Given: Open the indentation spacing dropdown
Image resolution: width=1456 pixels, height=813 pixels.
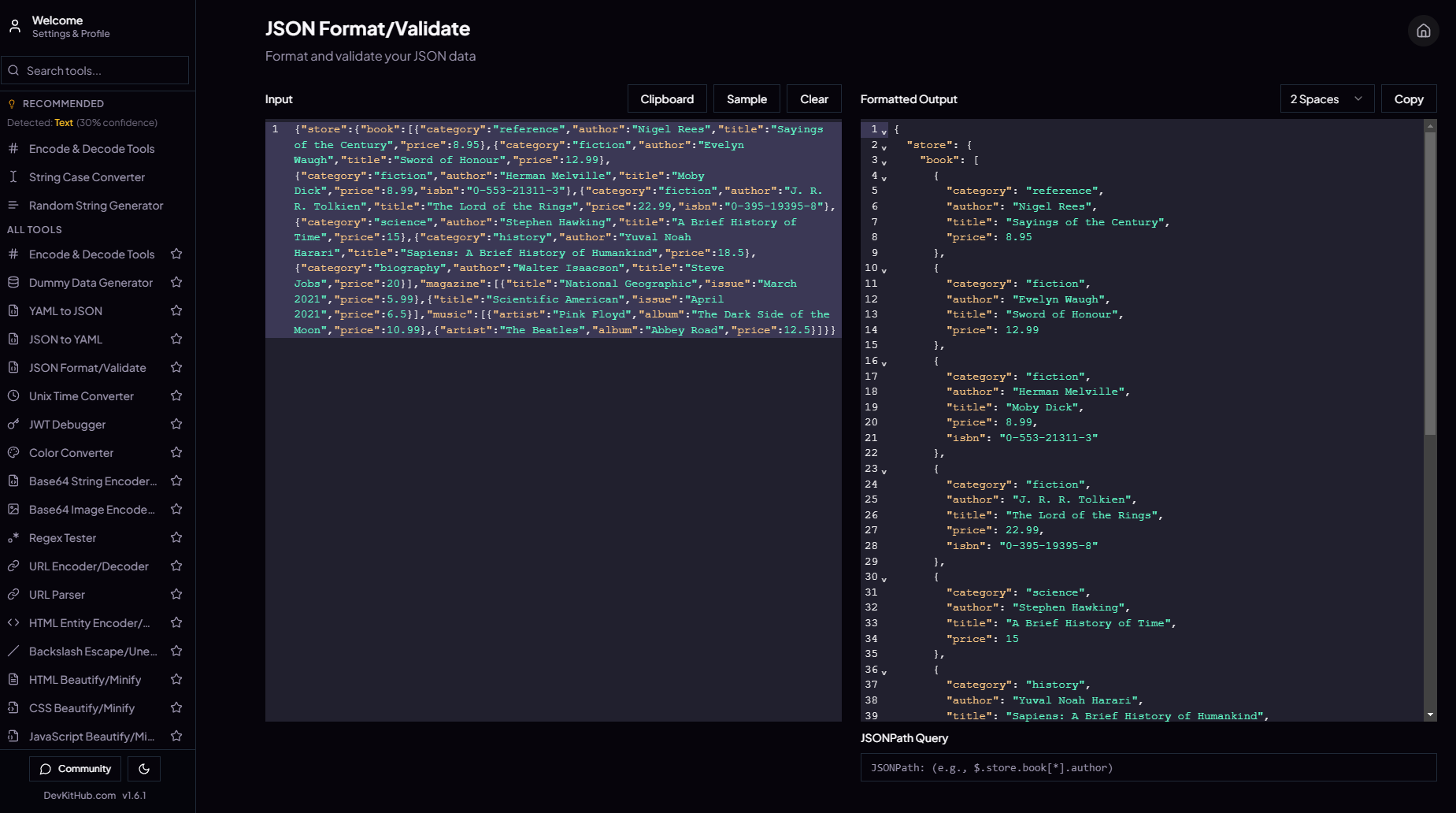Looking at the screenshot, I should (x=1327, y=98).
